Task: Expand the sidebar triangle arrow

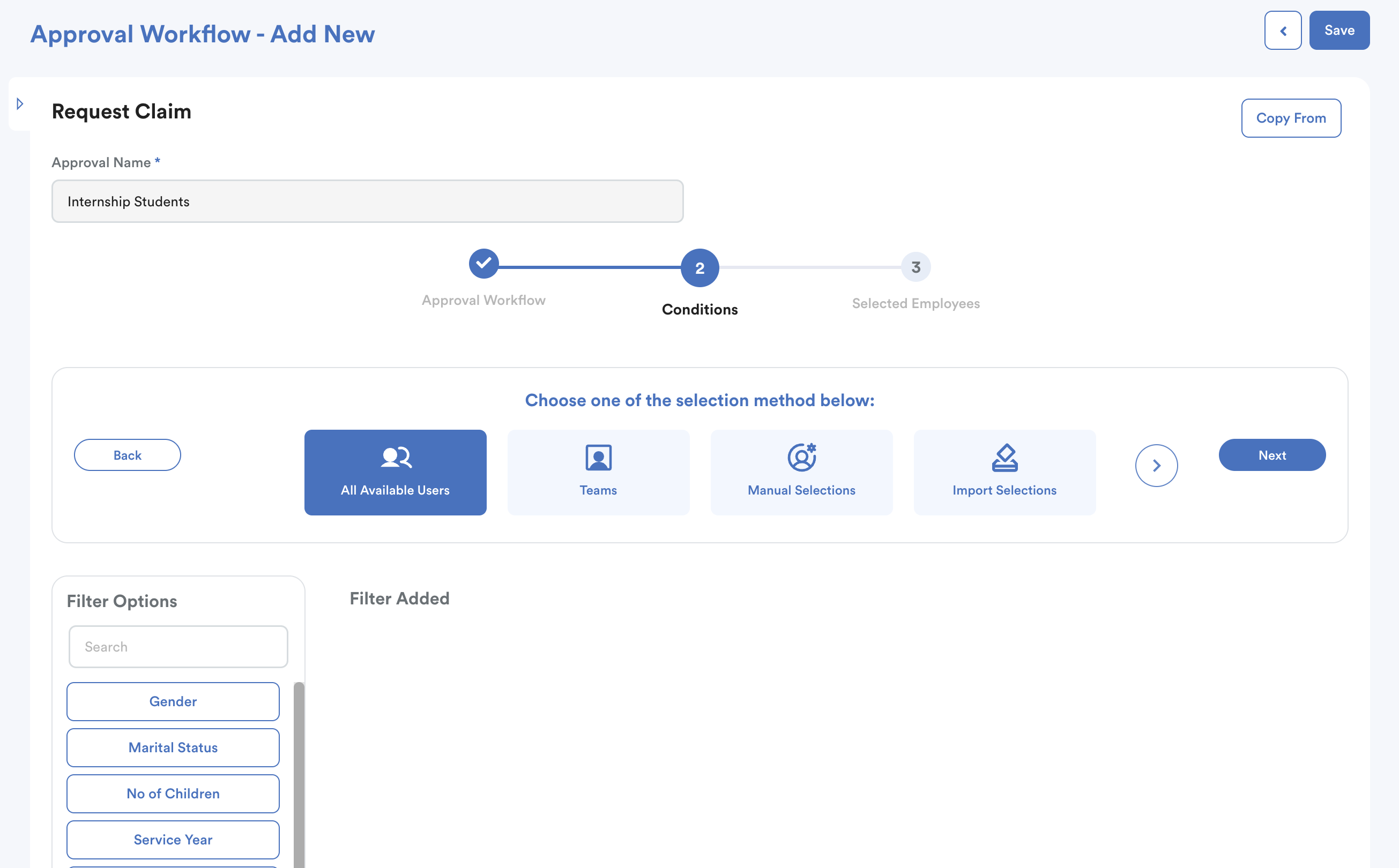Action: [x=20, y=104]
